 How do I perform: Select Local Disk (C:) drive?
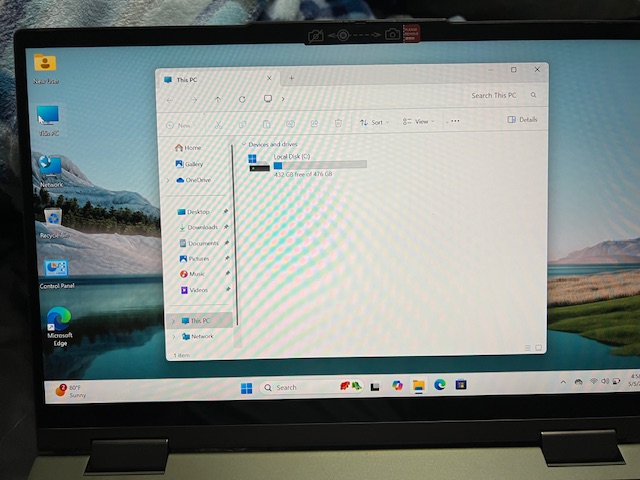click(309, 164)
